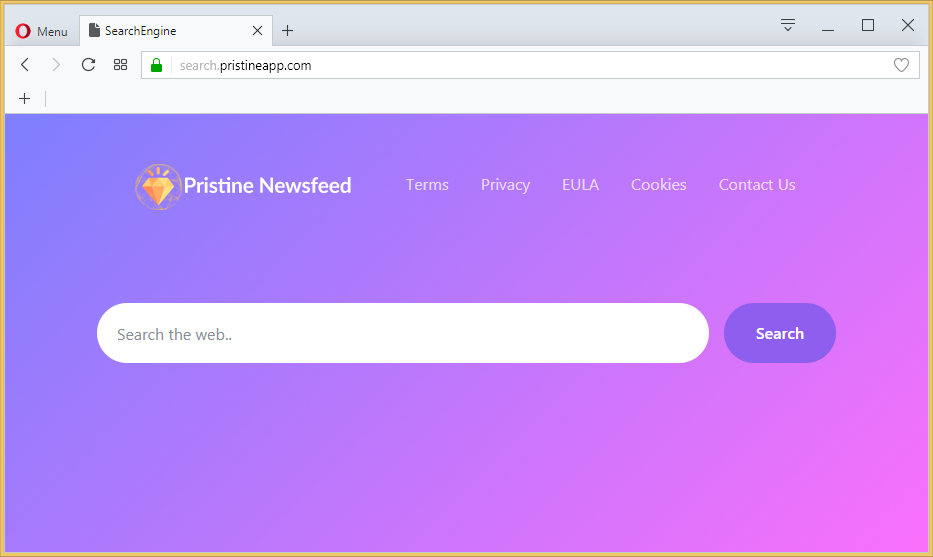Click the Contact Us link
The width and height of the screenshot is (933, 557).
(x=756, y=185)
